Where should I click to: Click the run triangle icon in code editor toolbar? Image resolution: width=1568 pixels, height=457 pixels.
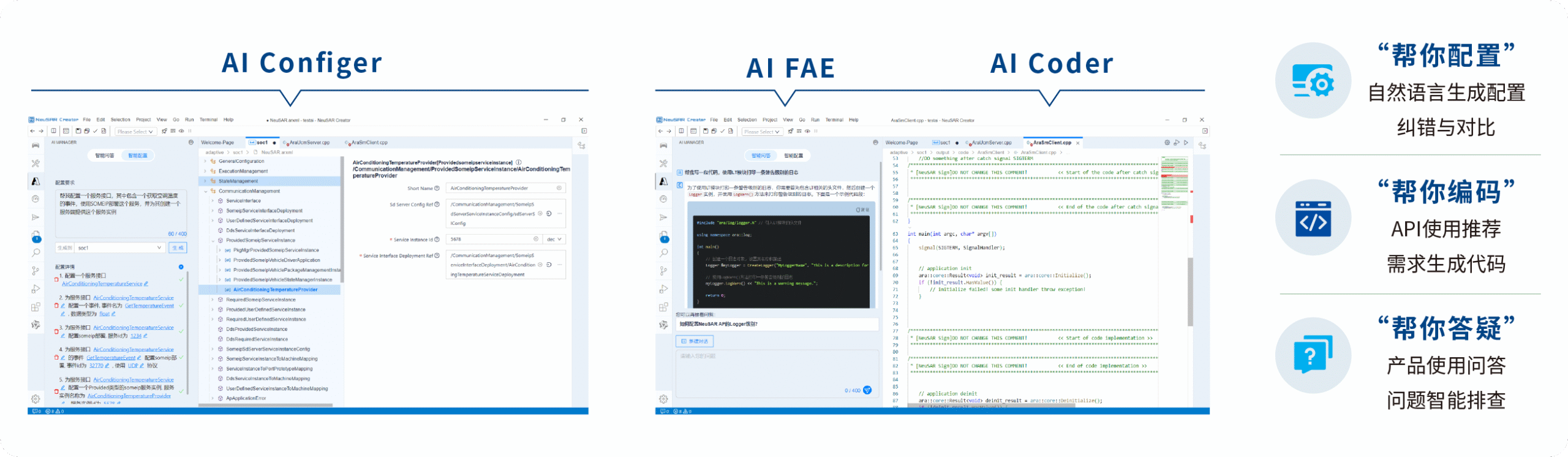(1186, 143)
